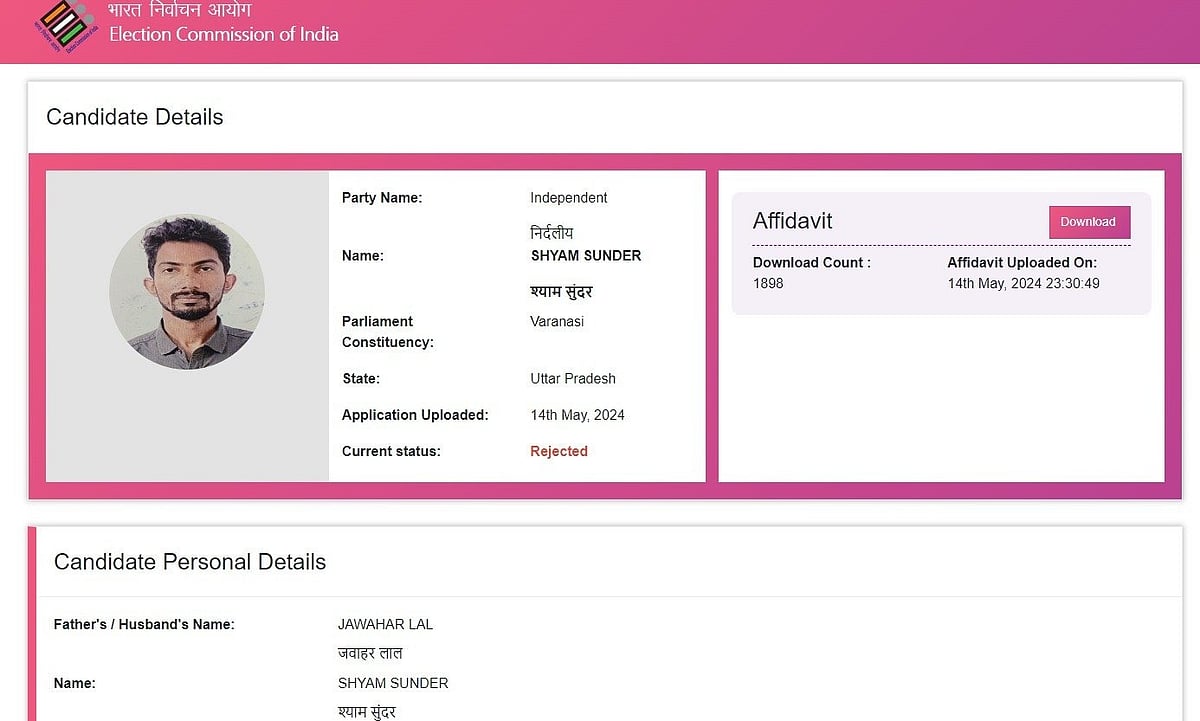
Task: Download the candidate's affidavit
Action: [1089, 222]
